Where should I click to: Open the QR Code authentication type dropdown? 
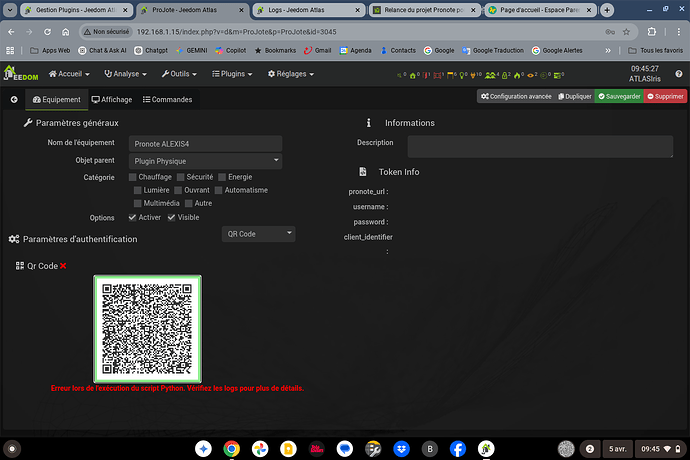coord(258,234)
